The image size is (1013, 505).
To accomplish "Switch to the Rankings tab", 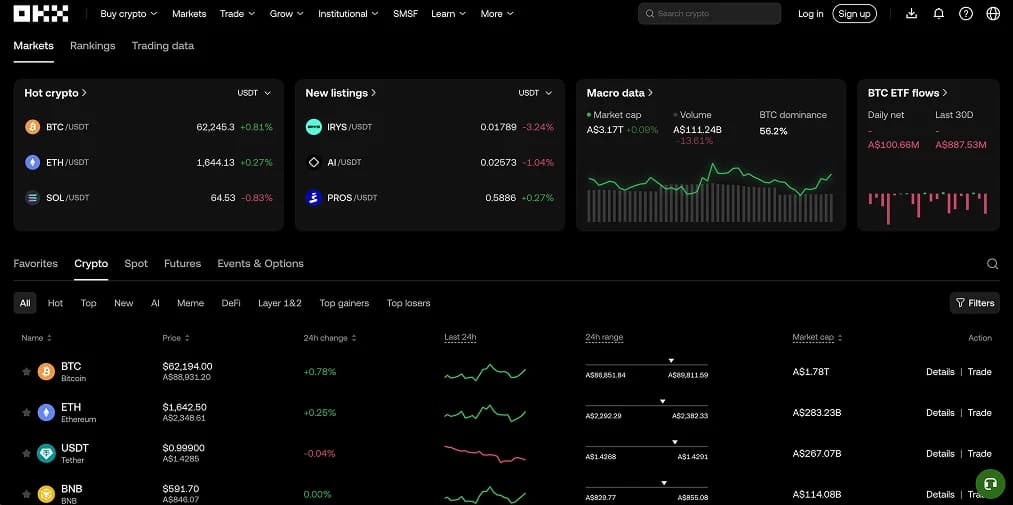I will [x=92, y=46].
